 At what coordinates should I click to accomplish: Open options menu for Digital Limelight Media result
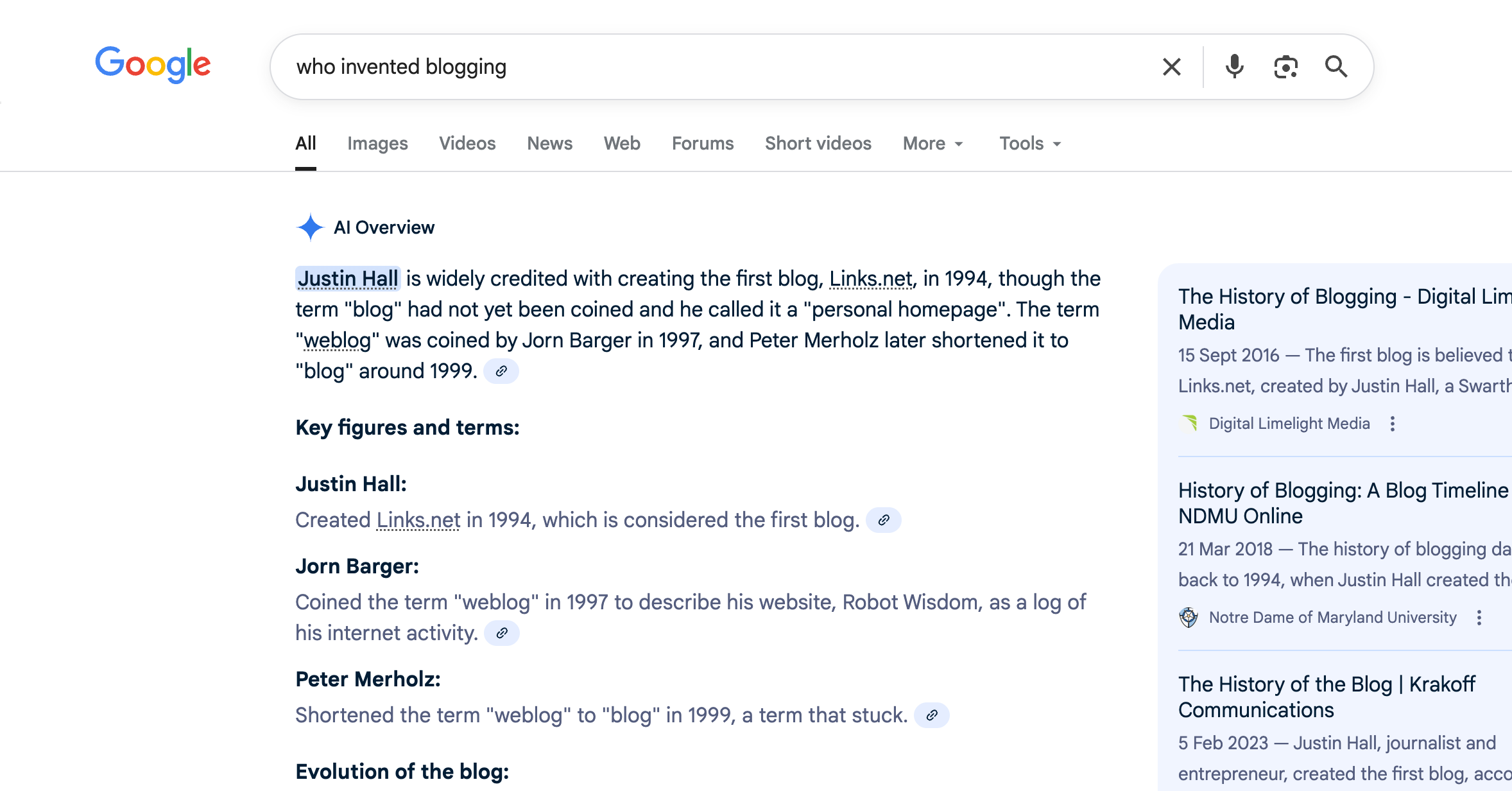(1392, 424)
